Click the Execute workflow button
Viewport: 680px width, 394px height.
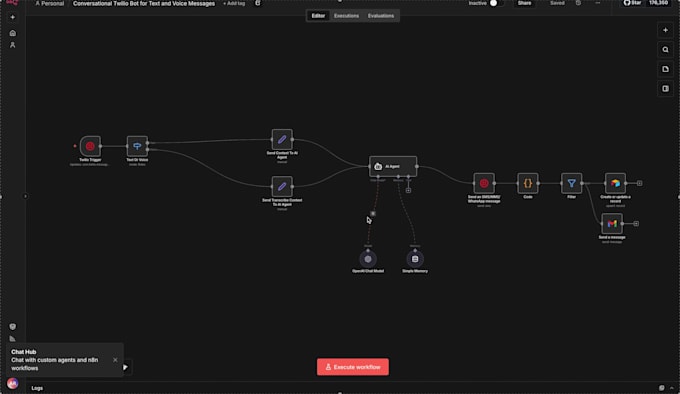[353, 367]
